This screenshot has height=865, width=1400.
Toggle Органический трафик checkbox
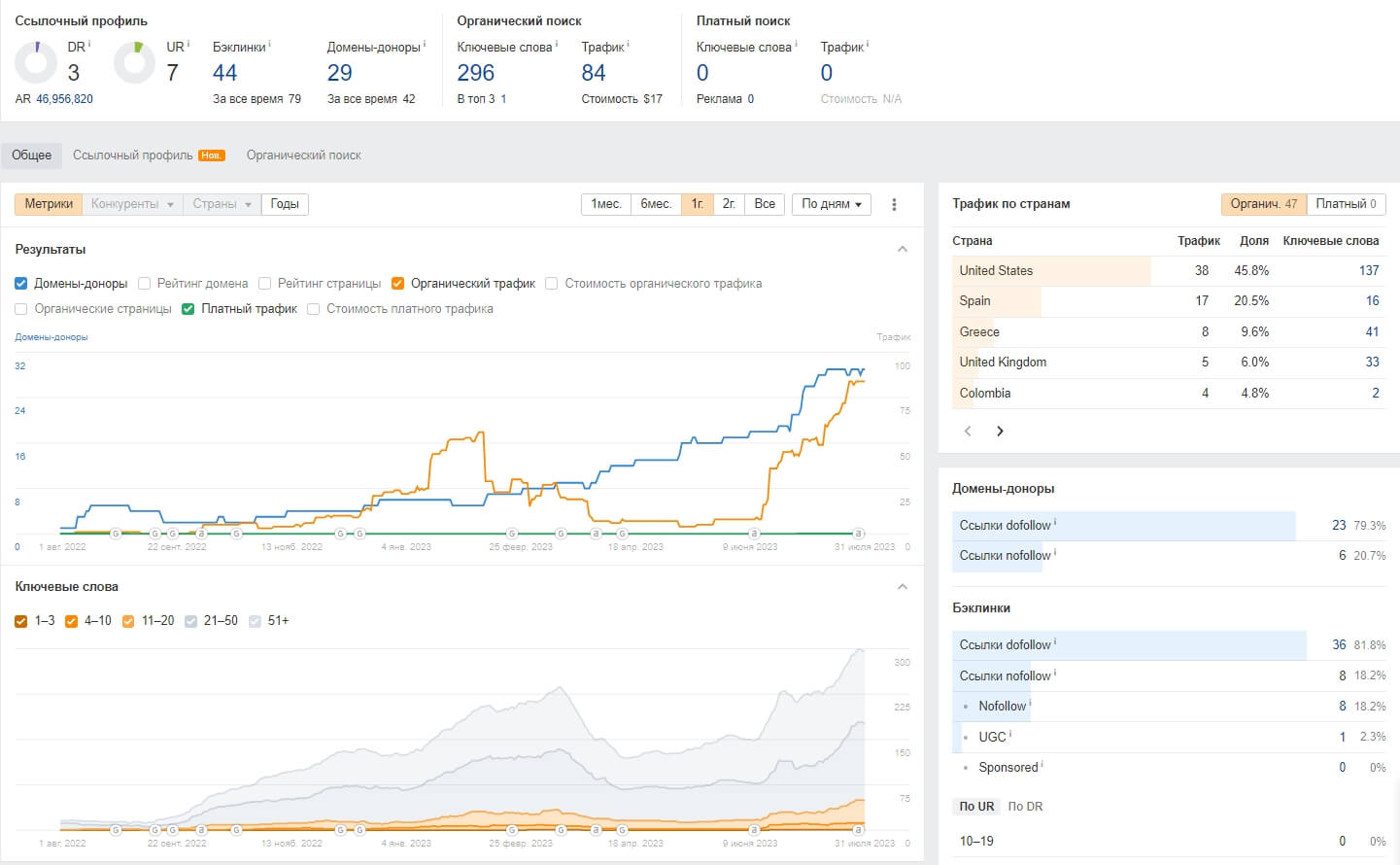click(397, 284)
